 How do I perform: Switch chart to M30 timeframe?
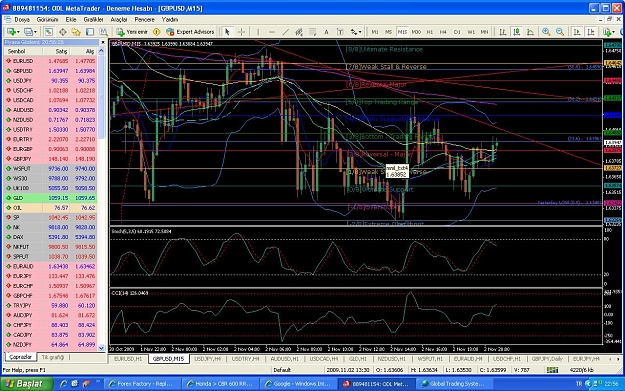click(416, 32)
